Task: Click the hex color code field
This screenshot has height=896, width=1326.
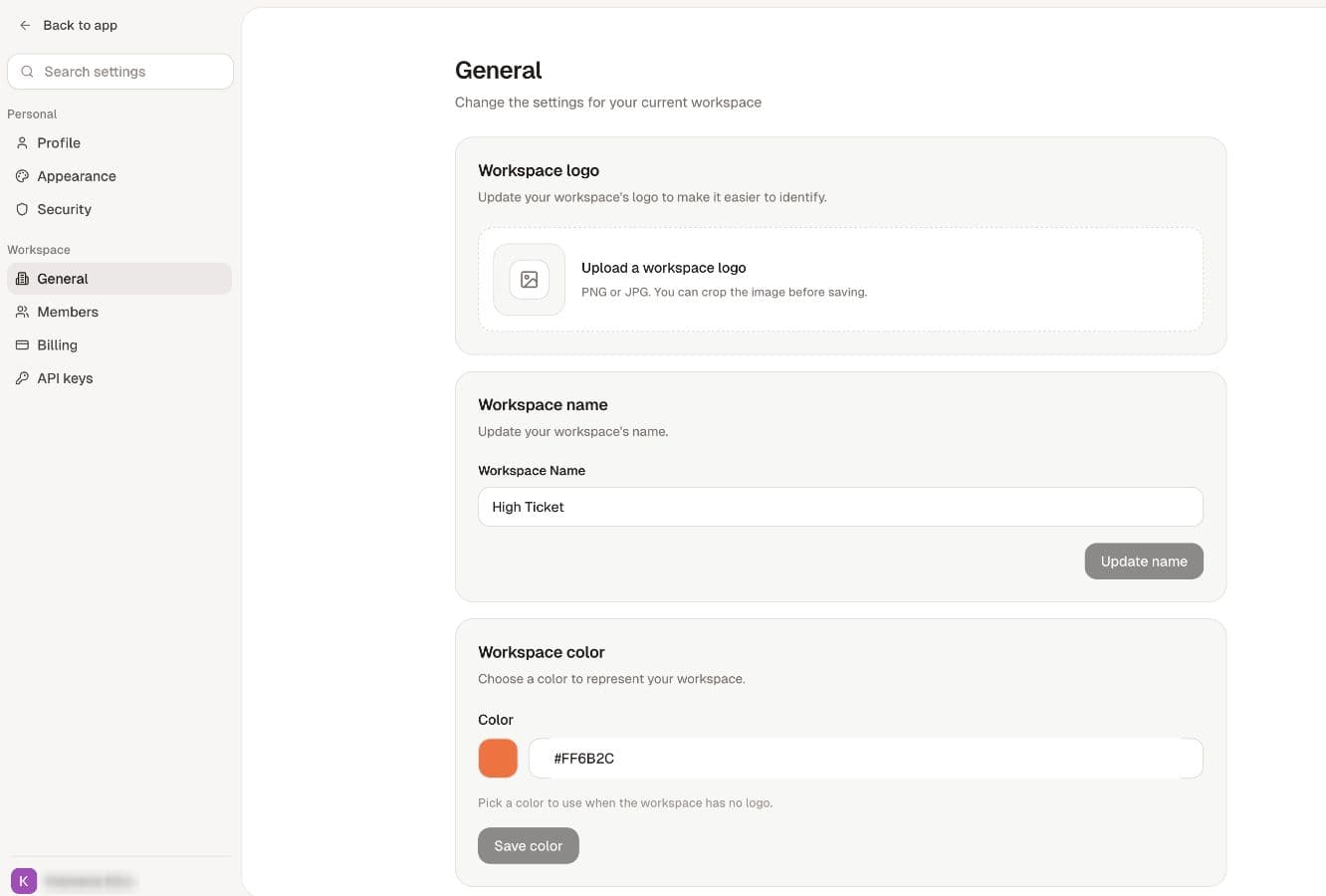Action: click(x=866, y=759)
